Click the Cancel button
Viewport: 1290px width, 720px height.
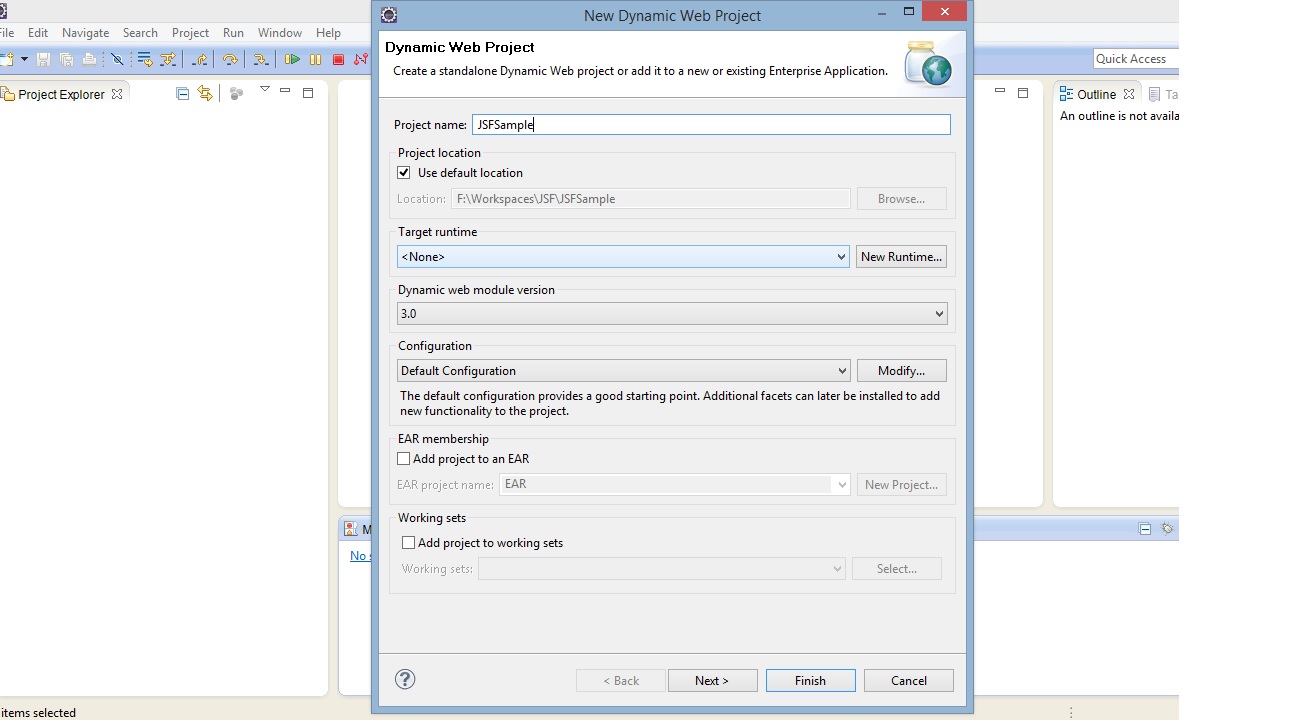909,681
